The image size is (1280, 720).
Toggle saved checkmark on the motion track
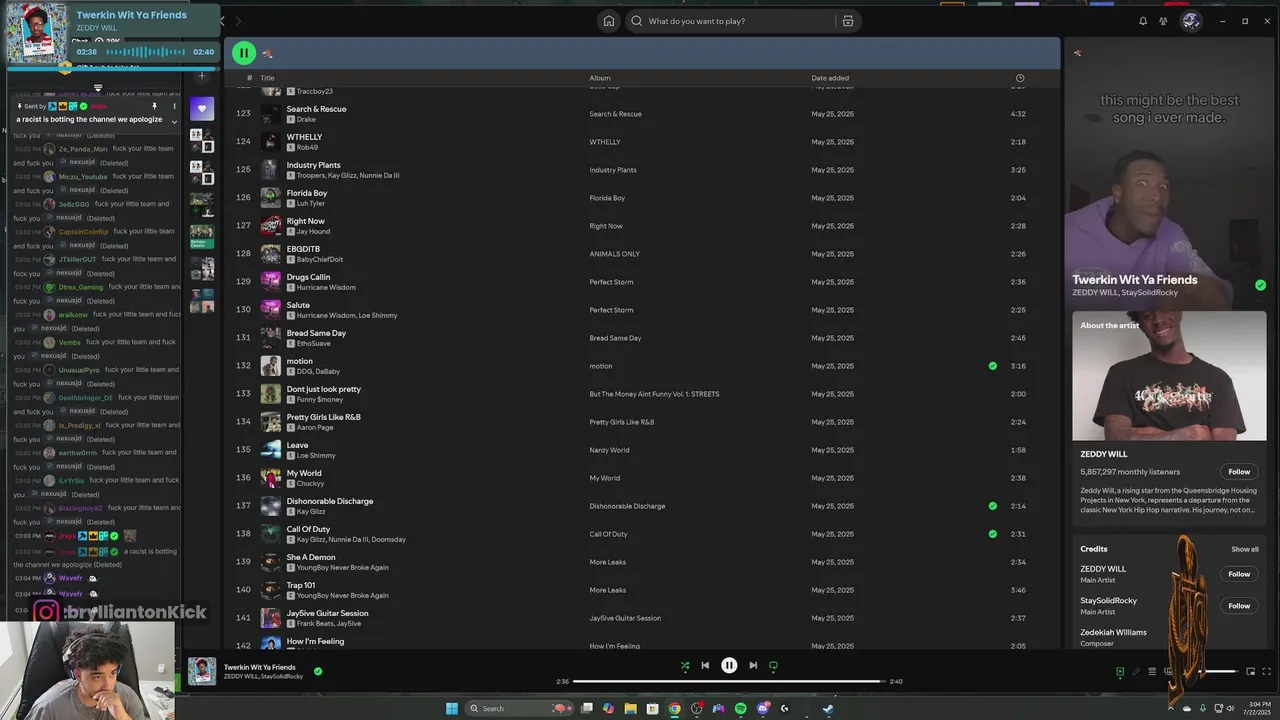(992, 366)
